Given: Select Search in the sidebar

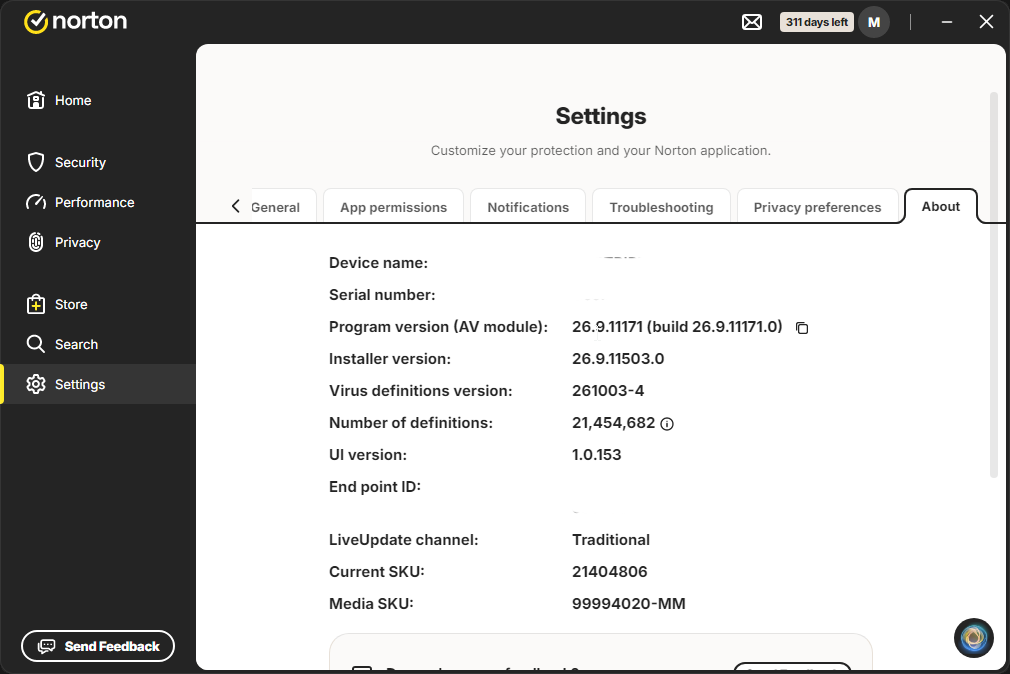Looking at the screenshot, I should click(62, 344).
